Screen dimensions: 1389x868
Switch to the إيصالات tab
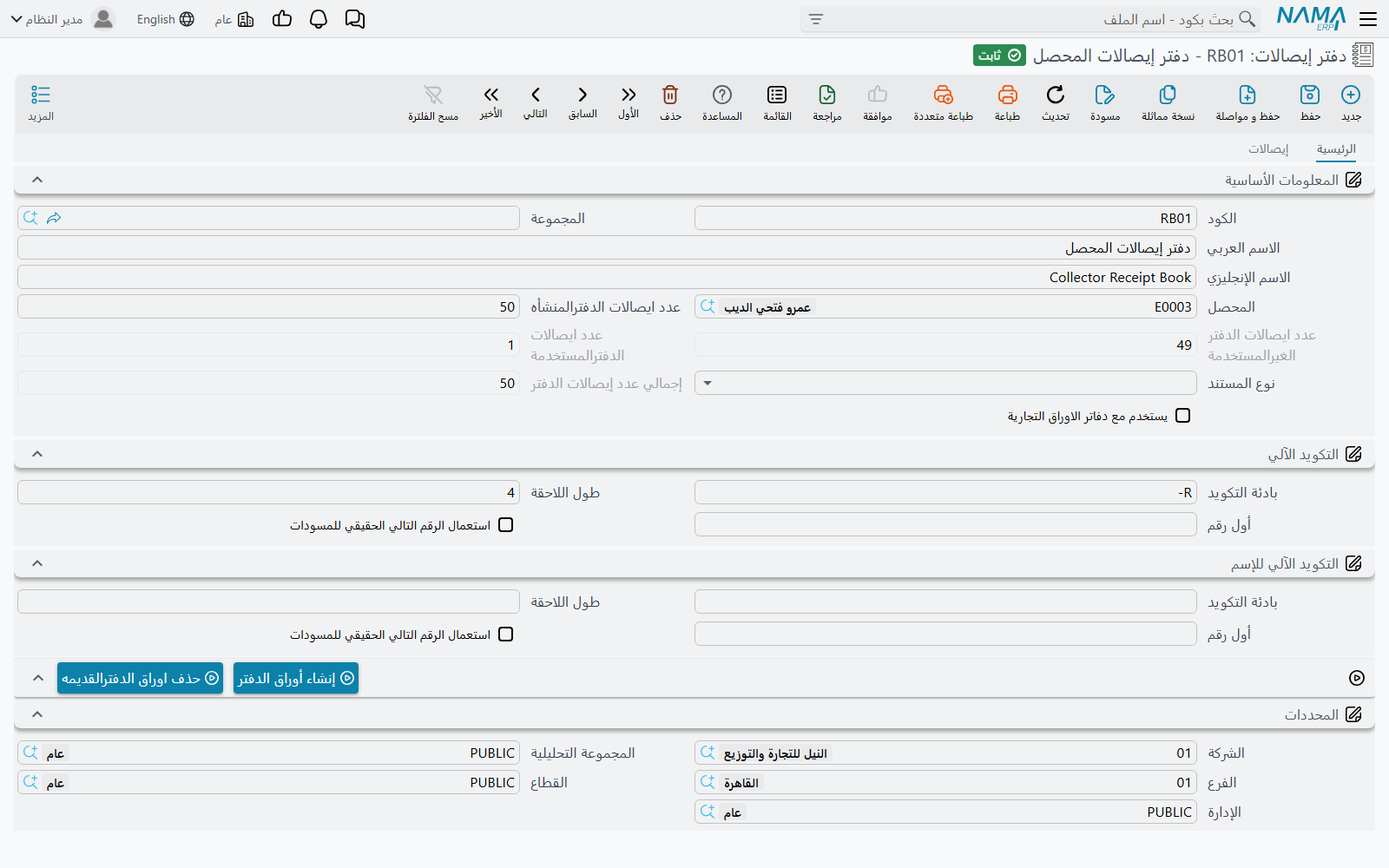(1268, 149)
